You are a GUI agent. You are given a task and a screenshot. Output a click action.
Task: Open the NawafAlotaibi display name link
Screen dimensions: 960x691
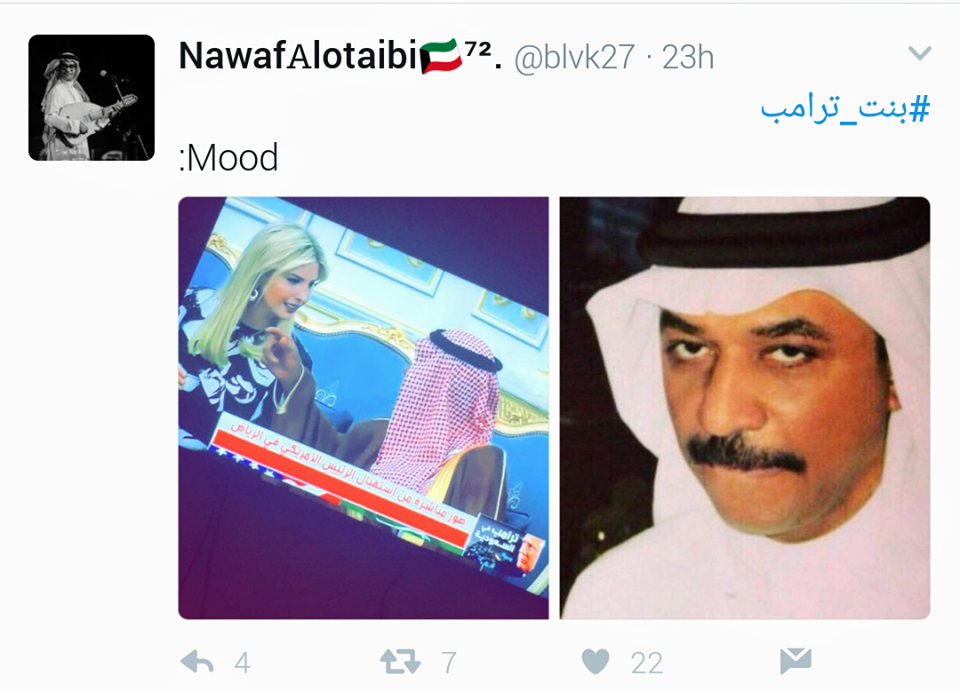[x=299, y=56]
